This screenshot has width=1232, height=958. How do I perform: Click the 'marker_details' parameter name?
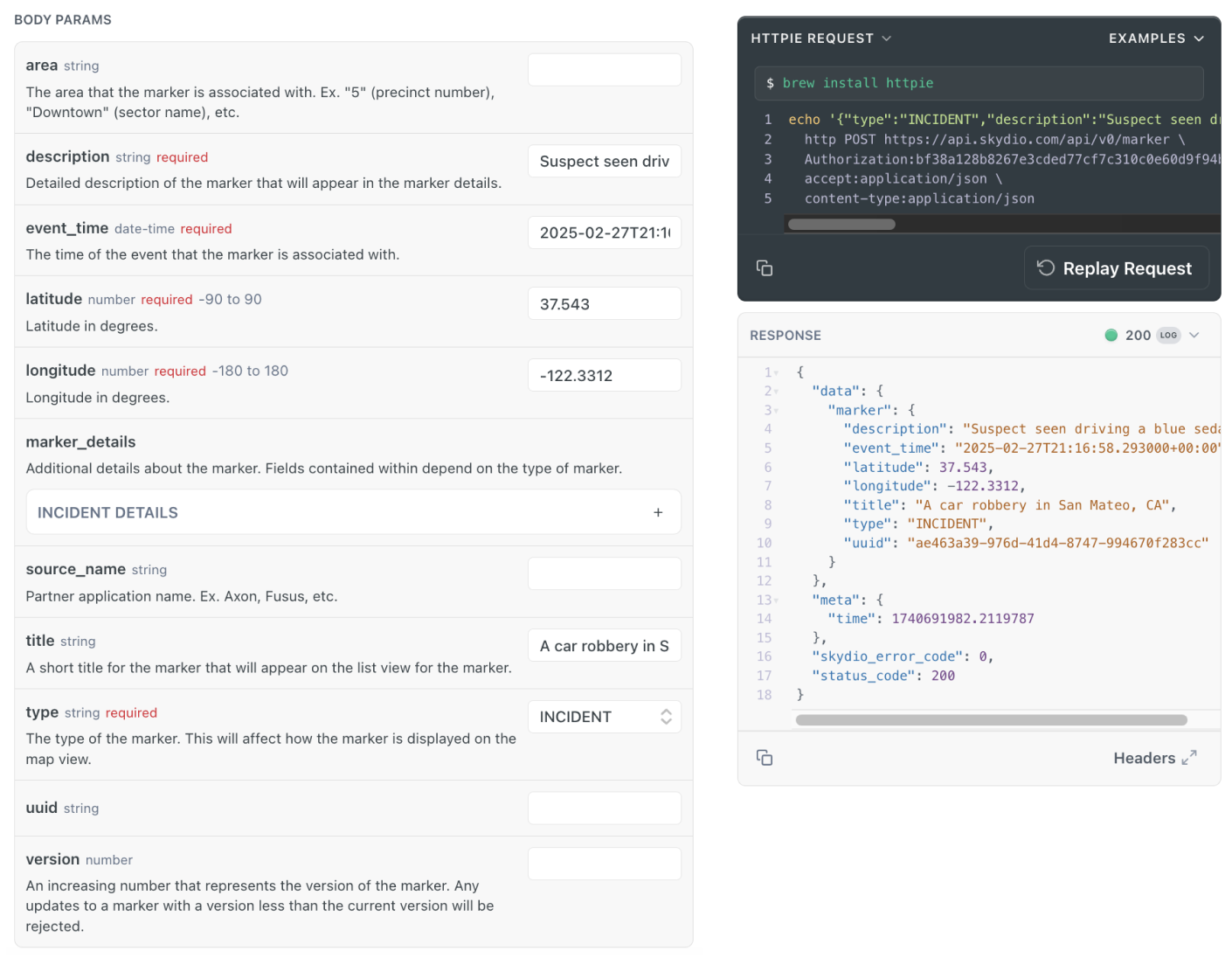coord(80,441)
